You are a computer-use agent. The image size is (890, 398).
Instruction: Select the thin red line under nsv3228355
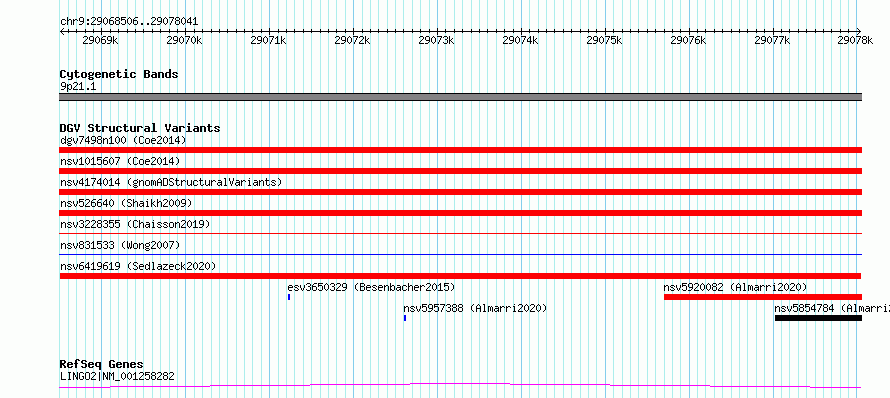click(x=461, y=233)
